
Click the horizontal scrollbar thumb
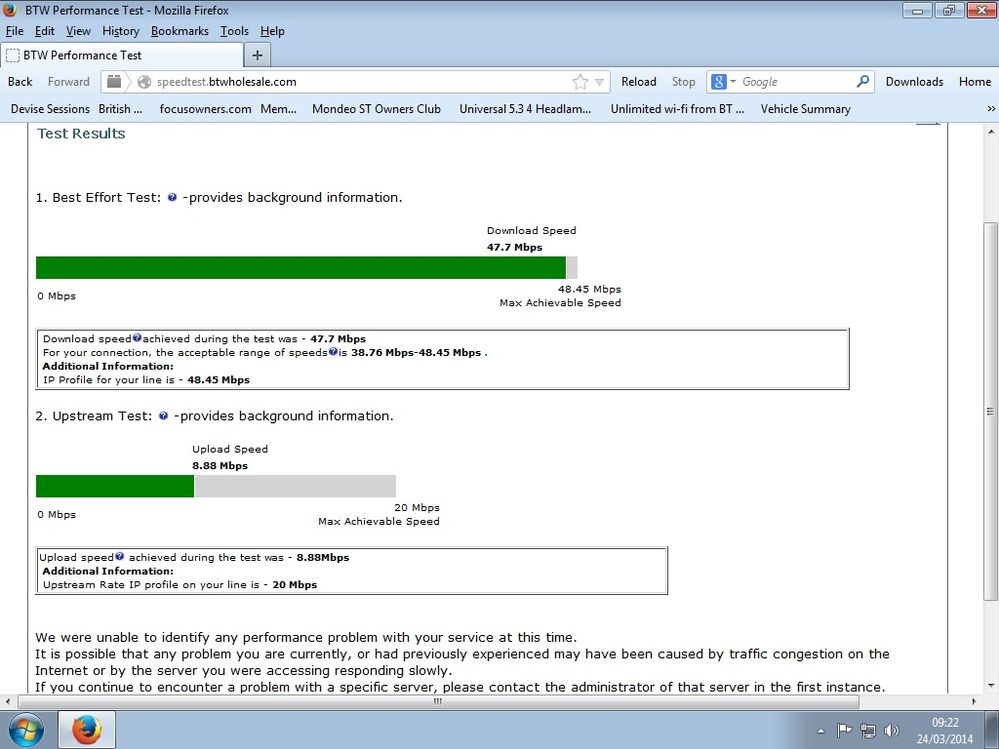438,701
